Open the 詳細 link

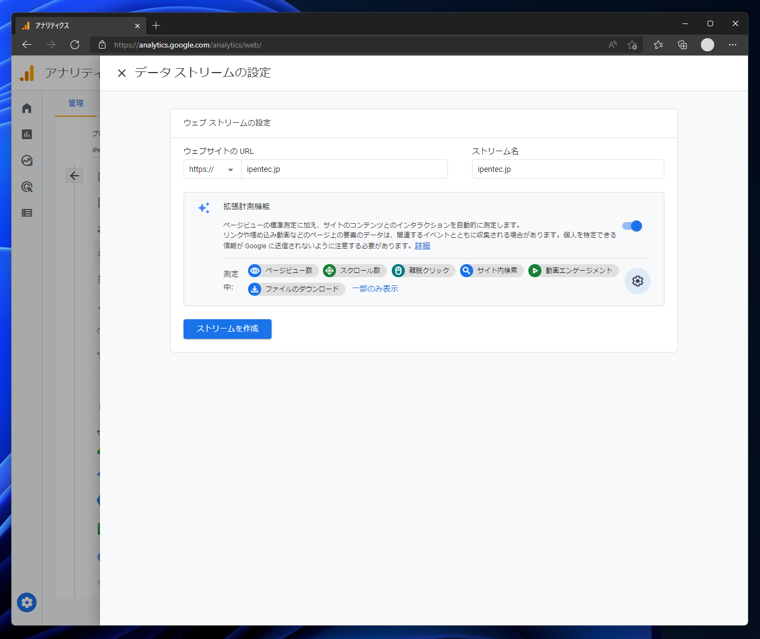click(422, 246)
